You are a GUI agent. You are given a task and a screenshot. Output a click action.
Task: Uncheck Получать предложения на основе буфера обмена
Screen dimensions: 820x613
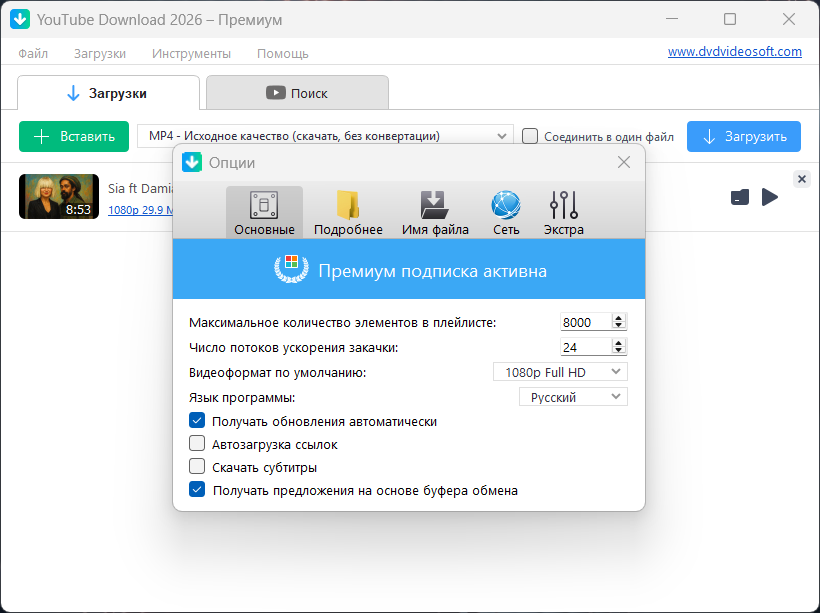point(197,490)
